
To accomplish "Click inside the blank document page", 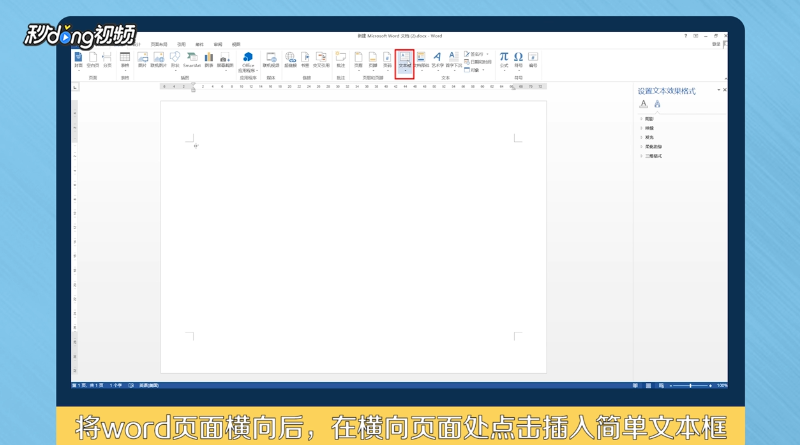I will (x=354, y=237).
